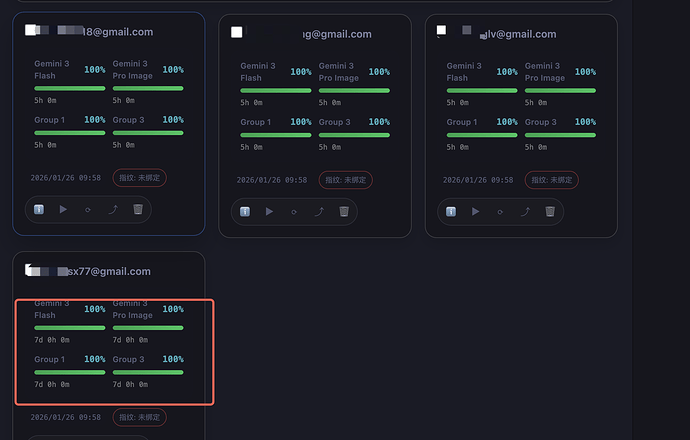
Task: Click 5h 0m under Group 3 on lv@gmail.com card
Action: [536, 147]
